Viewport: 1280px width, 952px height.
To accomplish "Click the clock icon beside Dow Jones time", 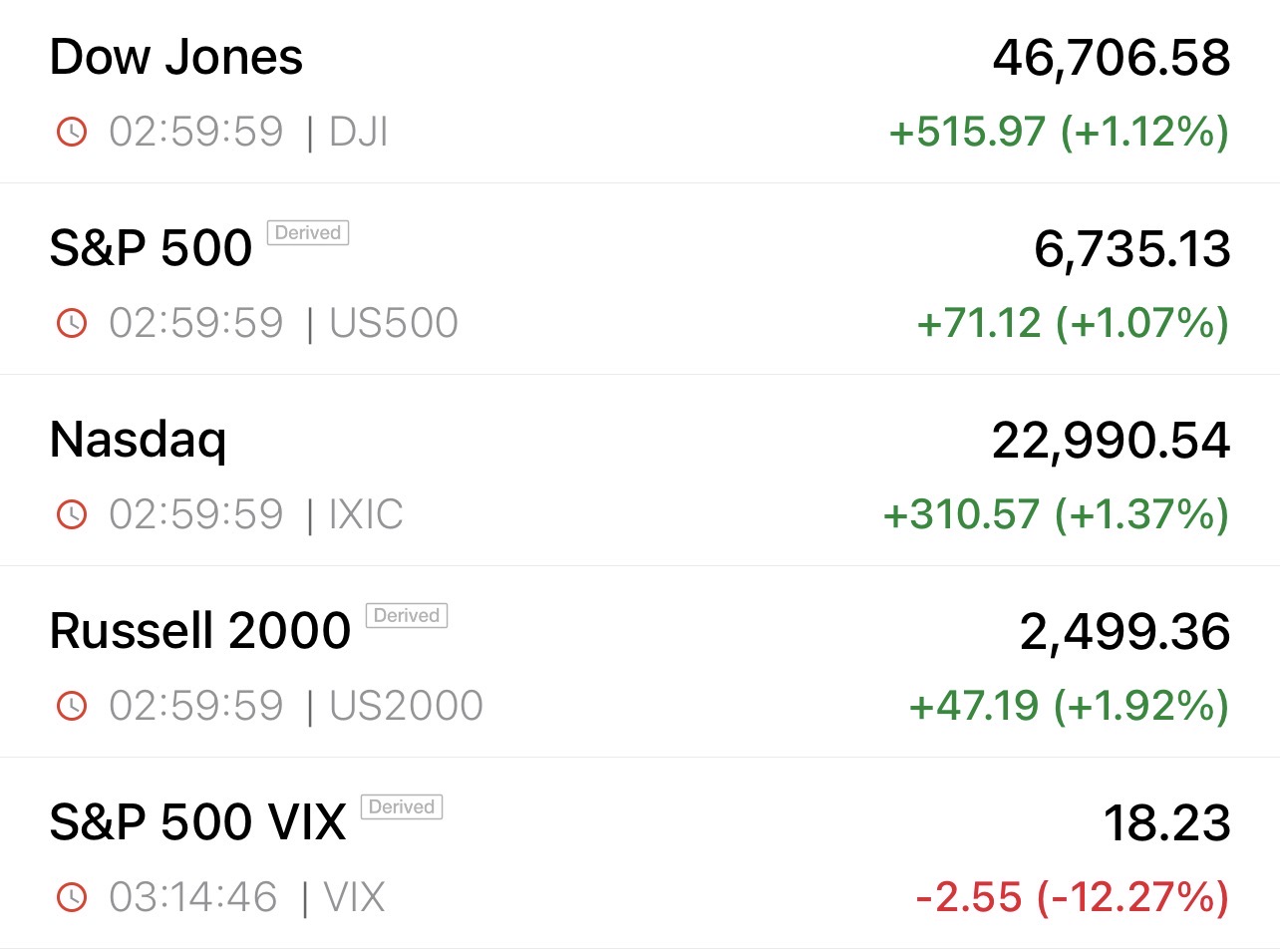I will point(72,132).
